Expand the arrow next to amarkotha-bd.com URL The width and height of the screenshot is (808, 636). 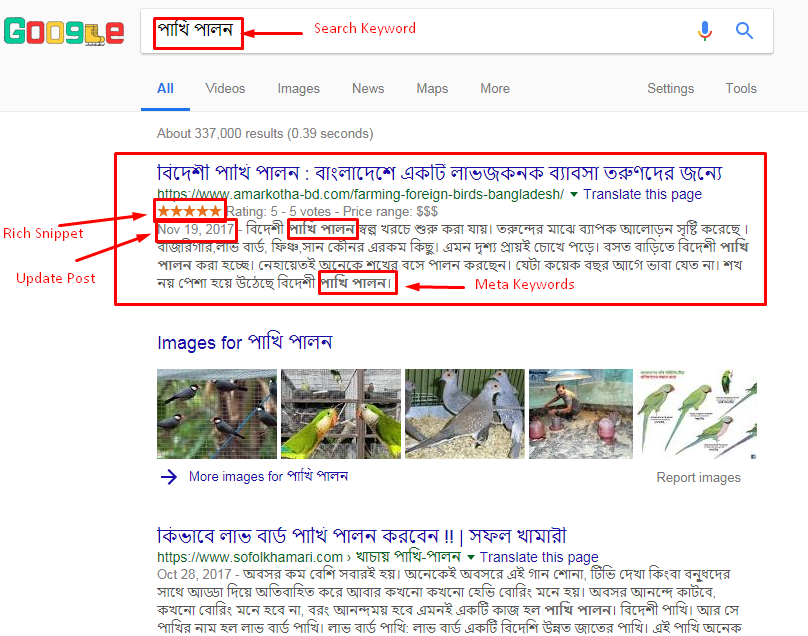pos(574,194)
